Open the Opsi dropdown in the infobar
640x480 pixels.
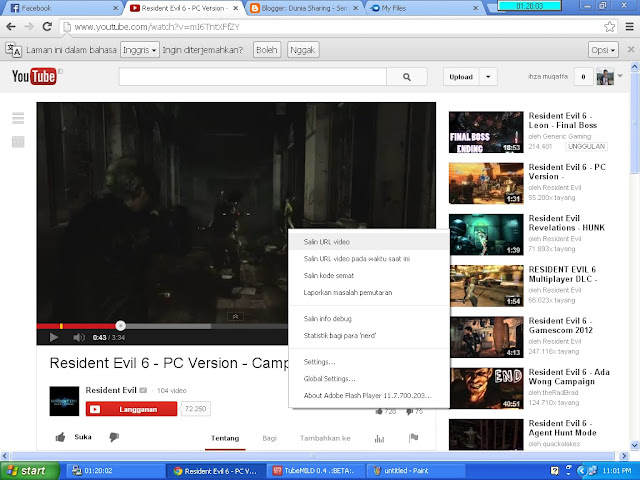coord(603,50)
